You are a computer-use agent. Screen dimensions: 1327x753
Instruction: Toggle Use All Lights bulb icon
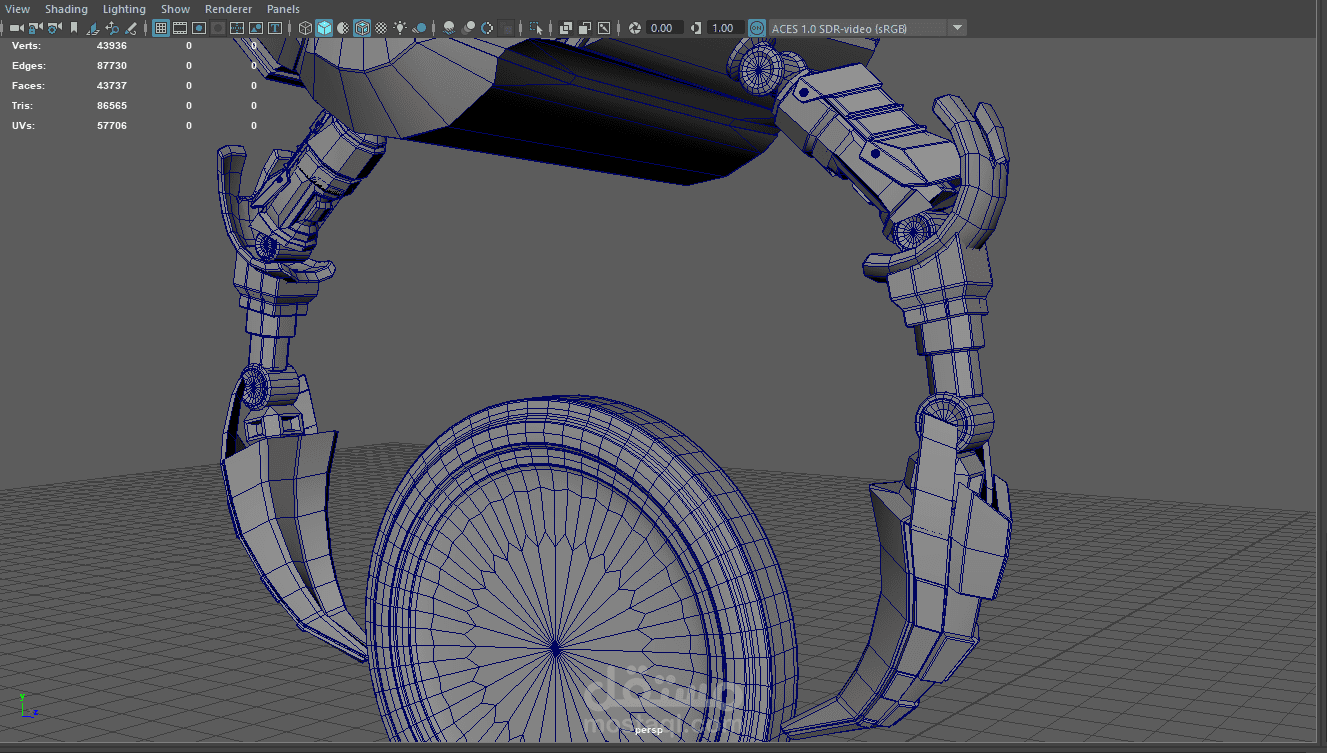(x=400, y=28)
